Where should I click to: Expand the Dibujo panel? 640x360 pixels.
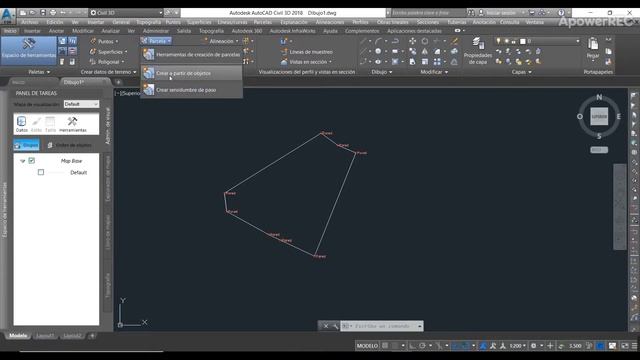pos(382,72)
